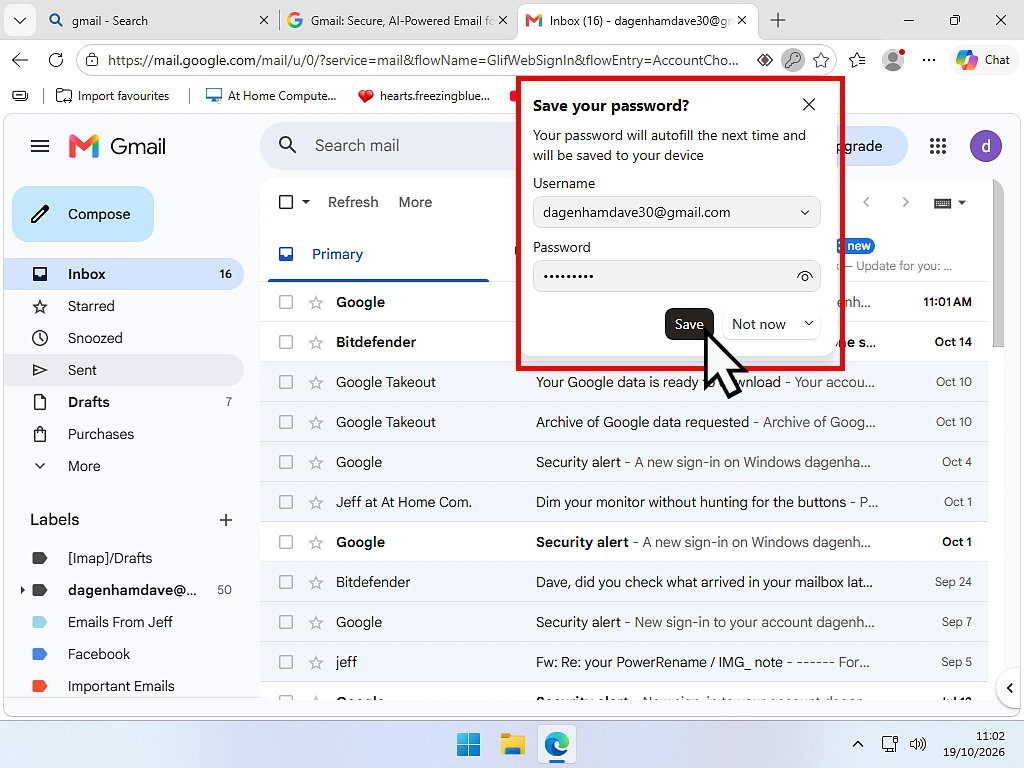Click the password key icon in address bar

coord(793,60)
